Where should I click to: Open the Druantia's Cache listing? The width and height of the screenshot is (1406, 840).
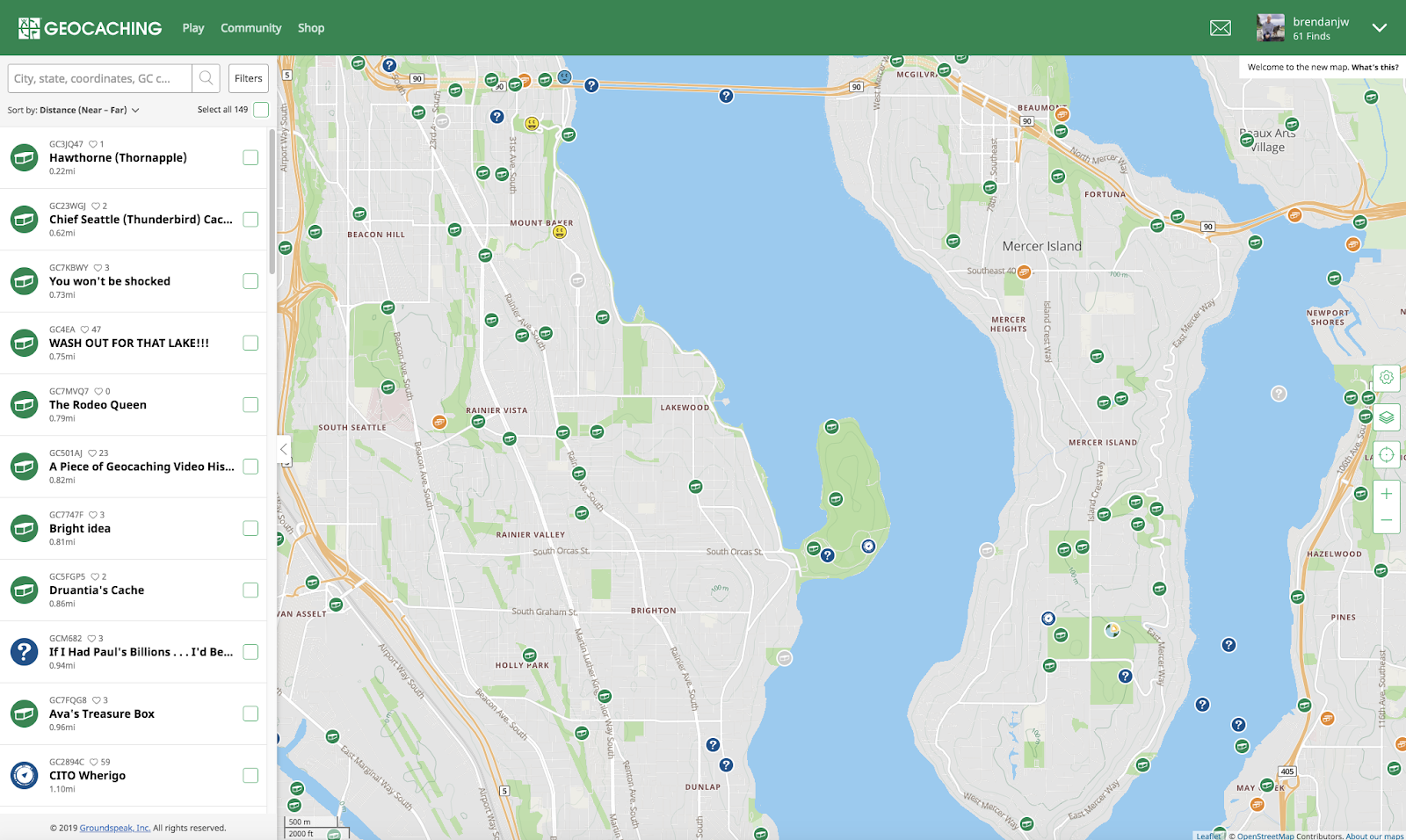(x=97, y=590)
